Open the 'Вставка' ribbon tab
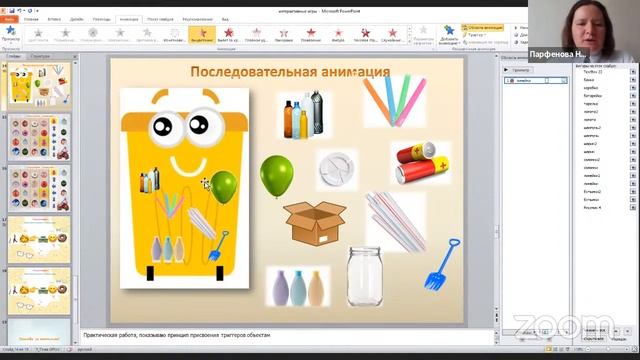 (x=54, y=19)
